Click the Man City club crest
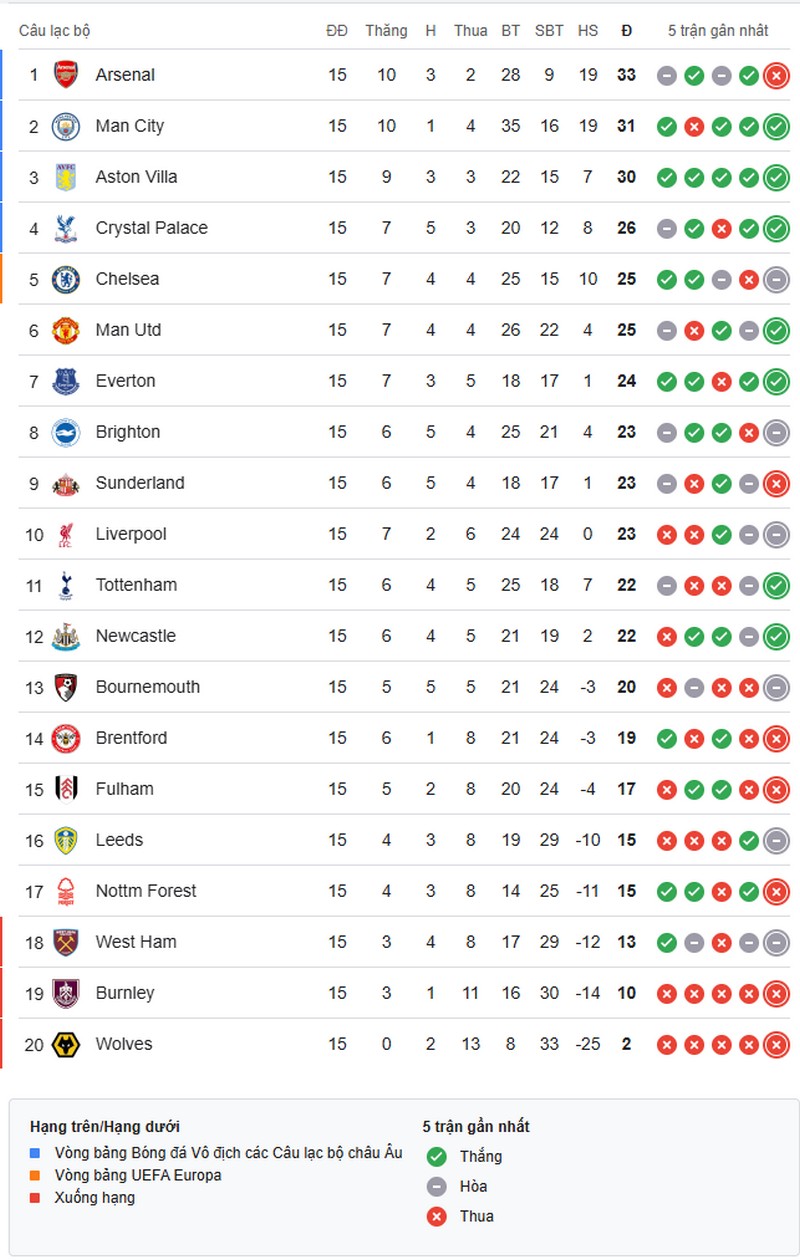Viewport: 800px width, 1260px height. click(x=66, y=126)
